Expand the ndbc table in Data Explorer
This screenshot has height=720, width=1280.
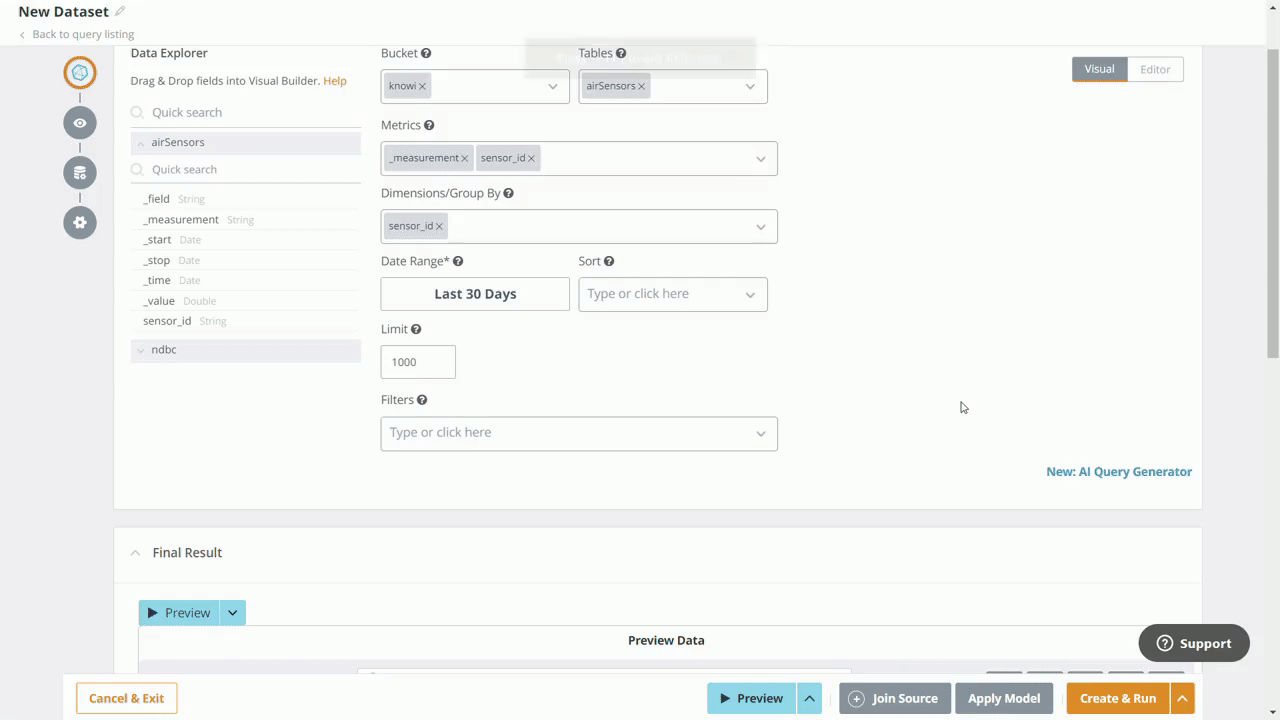click(x=140, y=349)
